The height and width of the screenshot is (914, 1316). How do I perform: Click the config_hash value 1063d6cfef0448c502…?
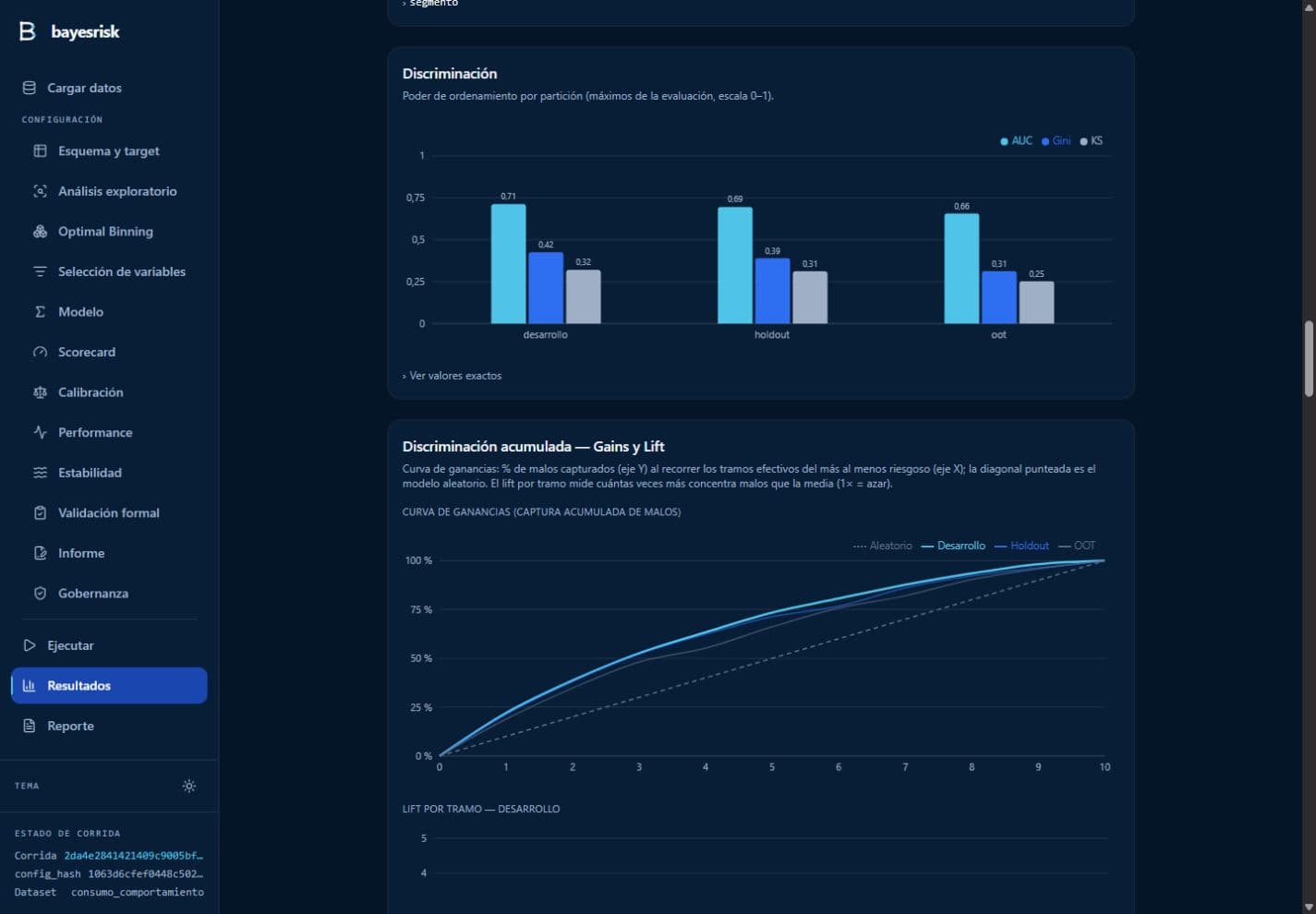145,873
